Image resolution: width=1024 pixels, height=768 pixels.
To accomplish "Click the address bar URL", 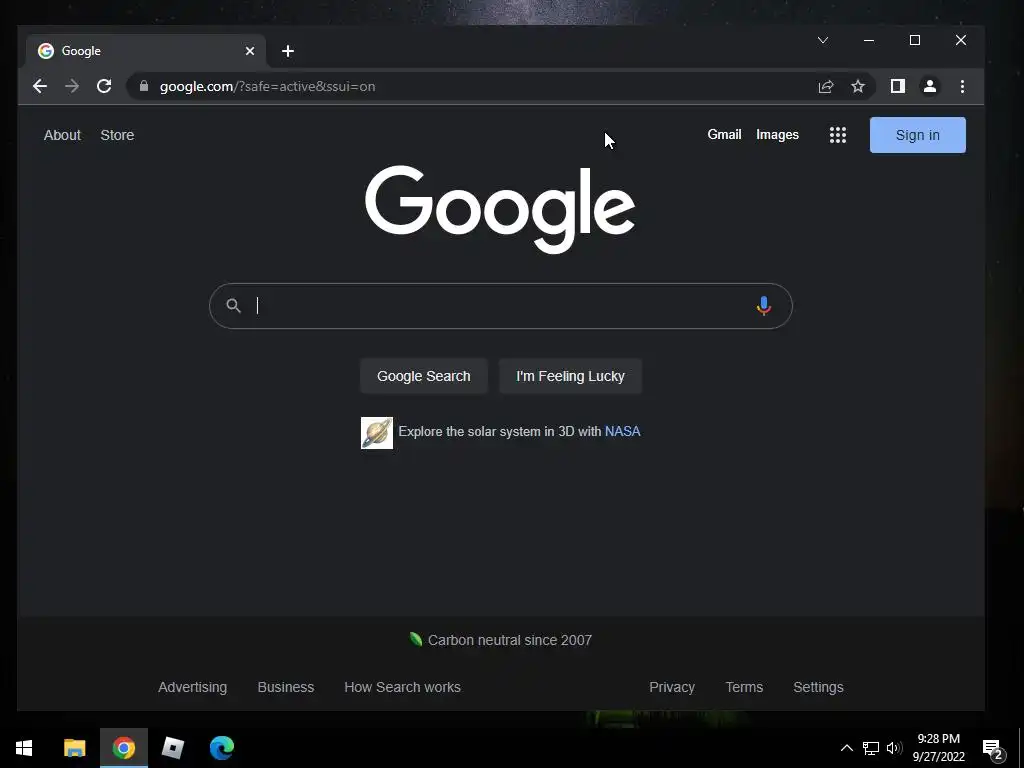I will point(267,86).
